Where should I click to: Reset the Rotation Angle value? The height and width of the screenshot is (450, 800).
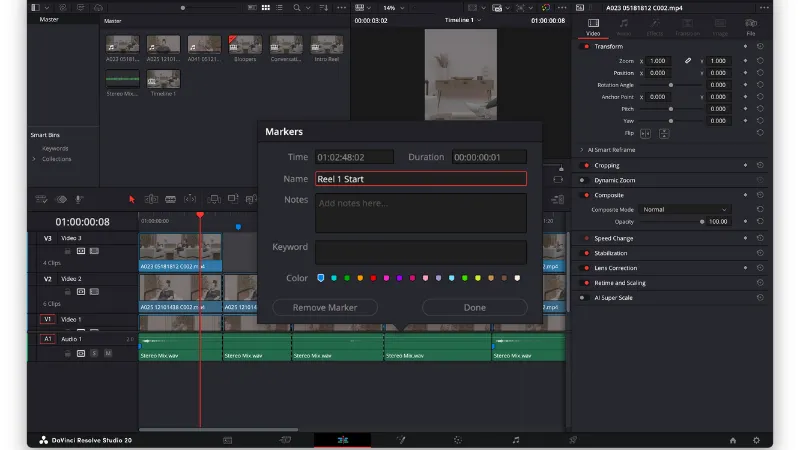pyautogui.click(x=760, y=85)
